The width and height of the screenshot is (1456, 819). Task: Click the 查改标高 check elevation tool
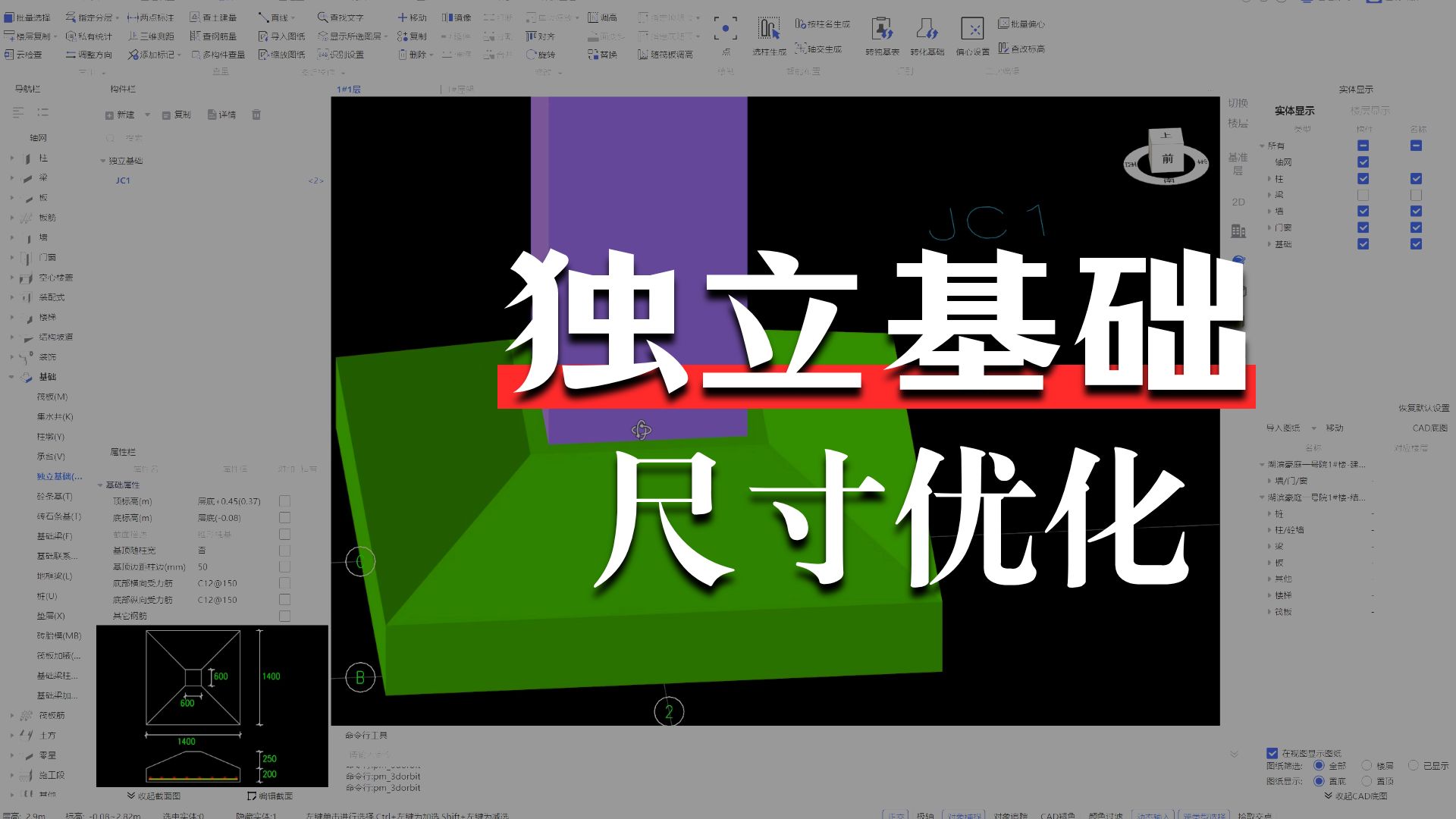click(x=1021, y=49)
